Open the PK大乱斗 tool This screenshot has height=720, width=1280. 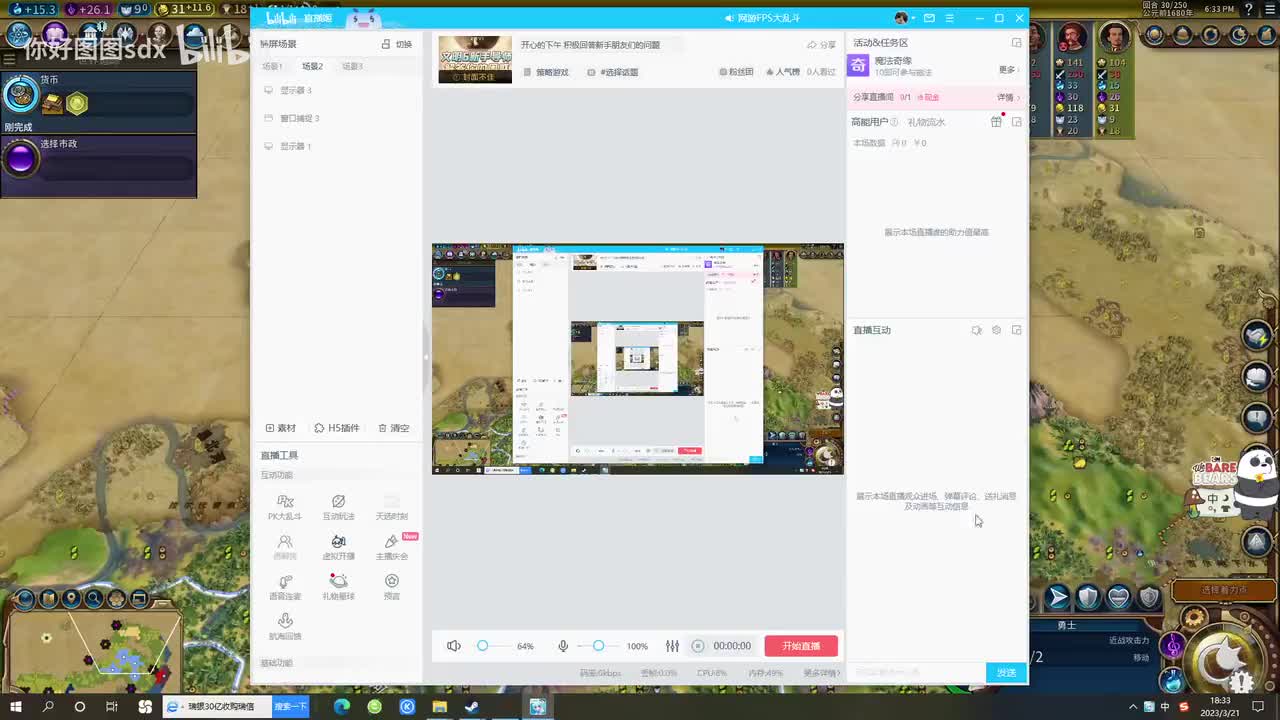click(x=285, y=507)
